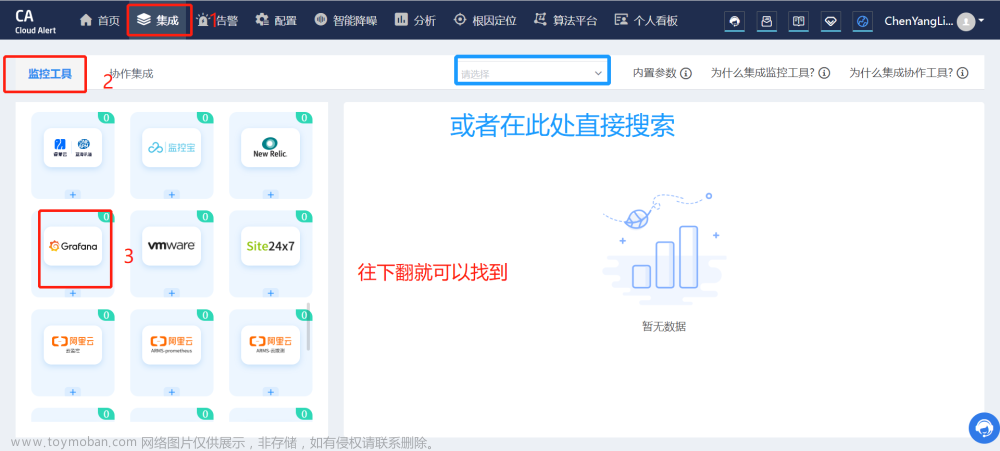The width and height of the screenshot is (1000, 451).
Task: Click the plus button under 监控宝
Action: point(172,194)
